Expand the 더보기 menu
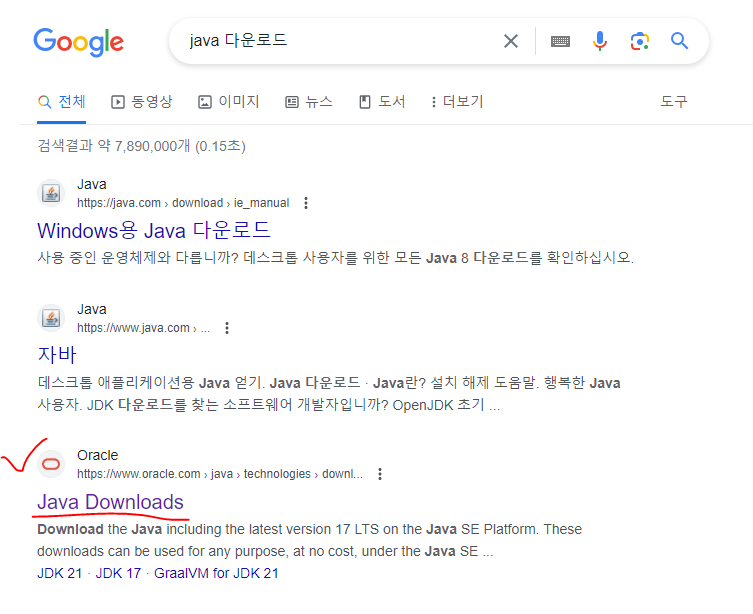Image resolution: width=753 pixels, height=614 pixels. (x=457, y=102)
